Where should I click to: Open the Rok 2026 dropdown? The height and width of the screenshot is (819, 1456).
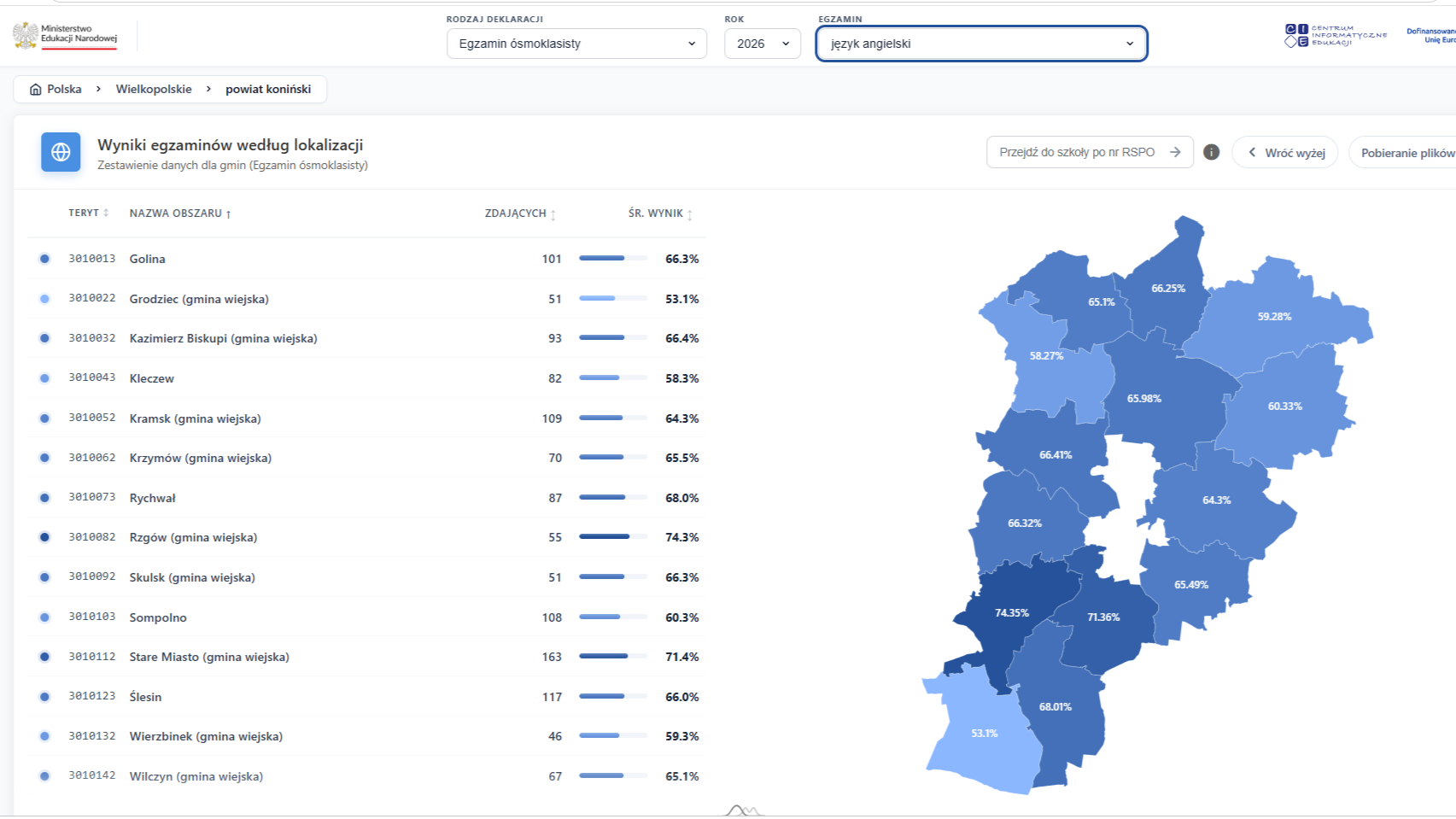click(x=763, y=44)
